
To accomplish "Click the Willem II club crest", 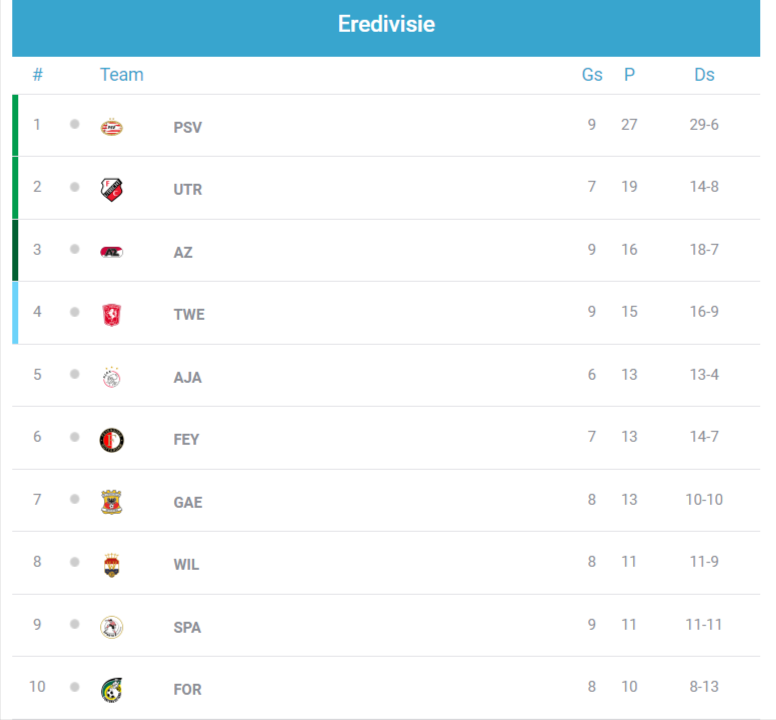I will pyautogui.click(x=112, y=564).
